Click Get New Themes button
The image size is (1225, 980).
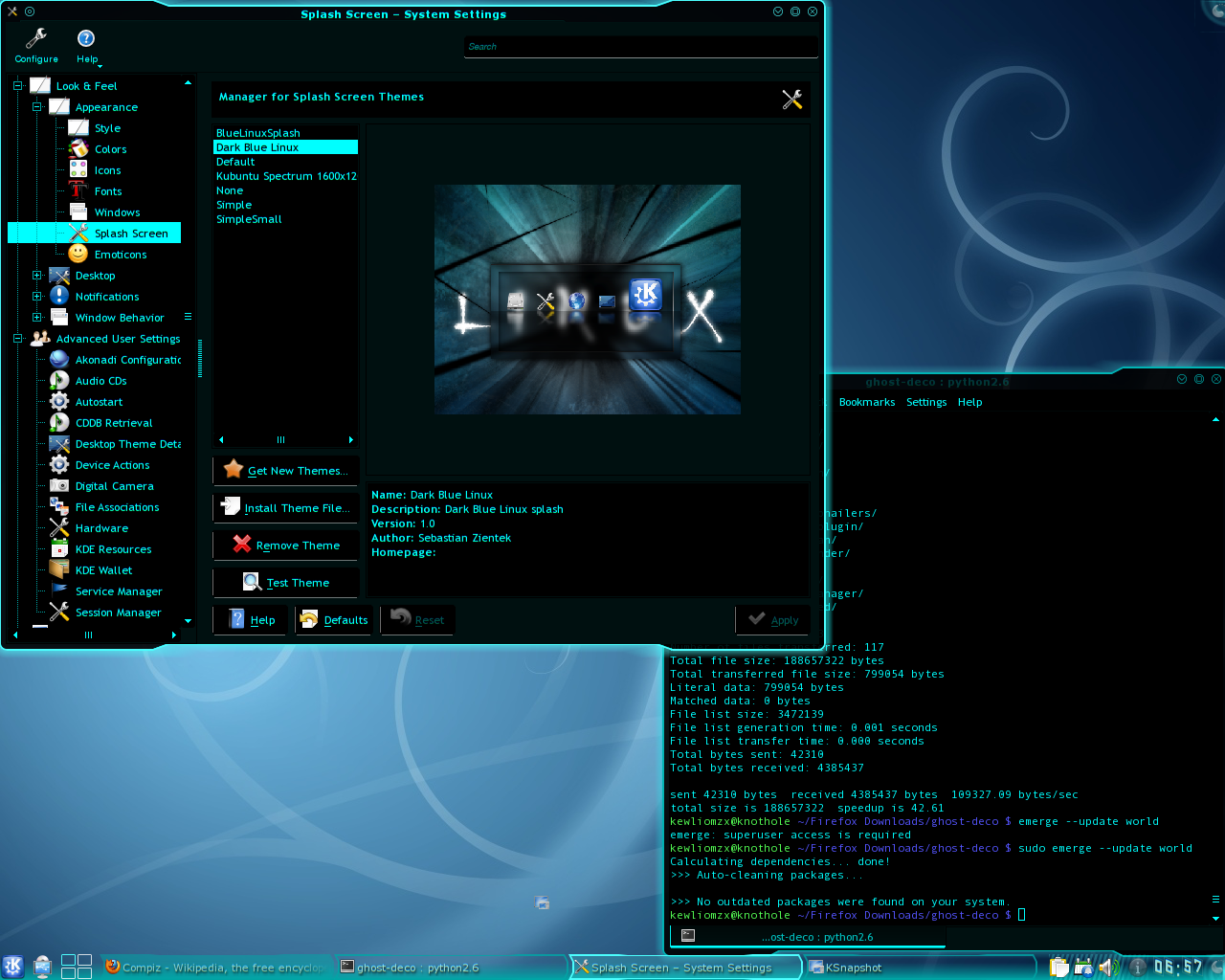click(x=286, y=471)
